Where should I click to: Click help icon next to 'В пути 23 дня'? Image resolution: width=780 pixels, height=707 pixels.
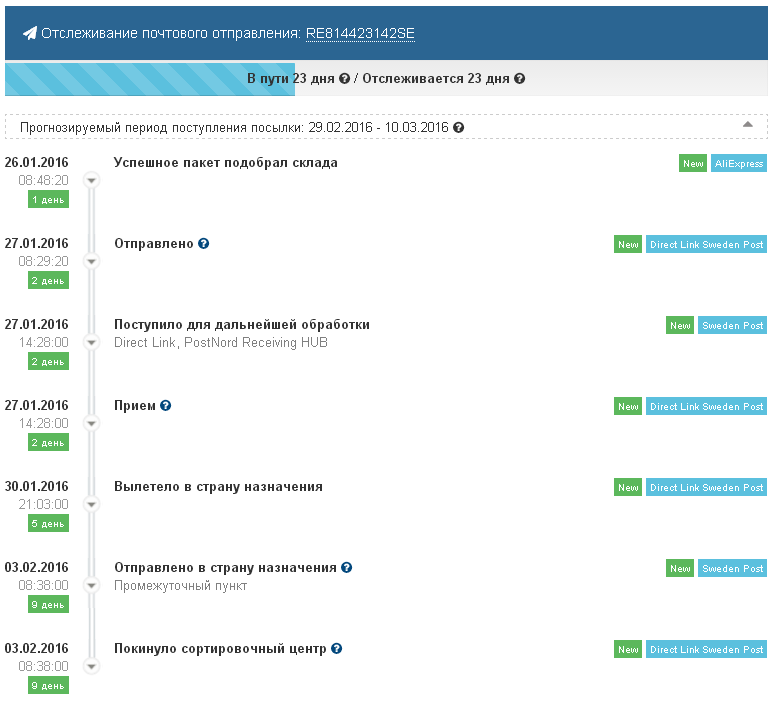[344, 79]
